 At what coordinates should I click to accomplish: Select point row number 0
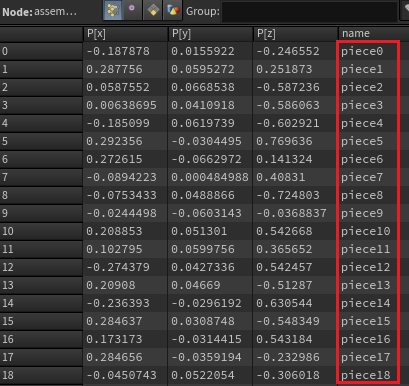click(x=41, y=51)
